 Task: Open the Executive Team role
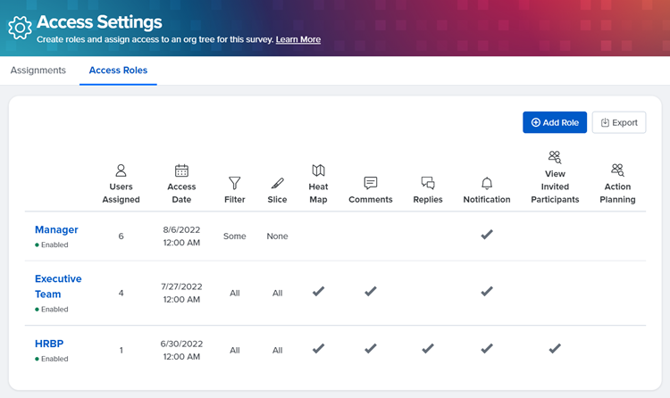pos(58,286)
